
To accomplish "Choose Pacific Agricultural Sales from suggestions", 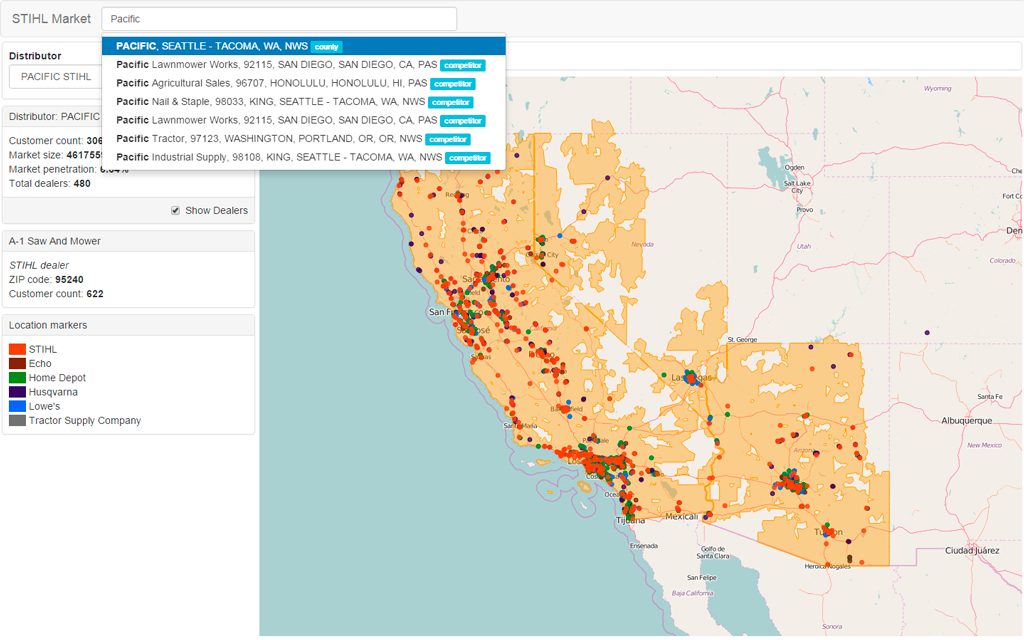I will (x=271, y=83).
